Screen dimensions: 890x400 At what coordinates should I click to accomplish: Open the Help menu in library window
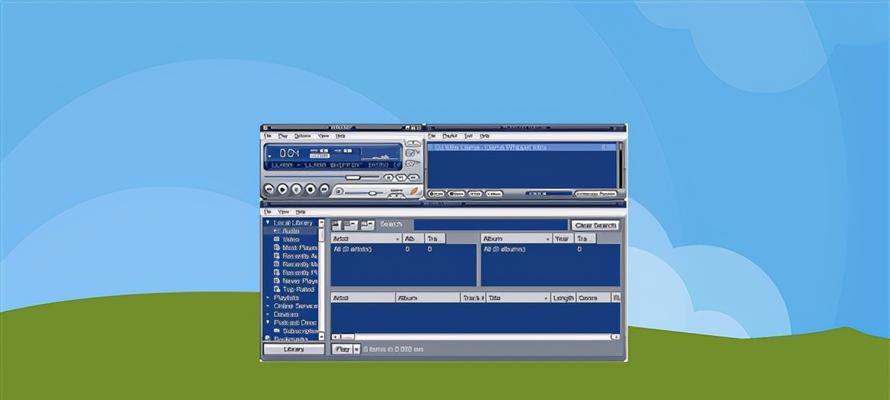[300, 212]
